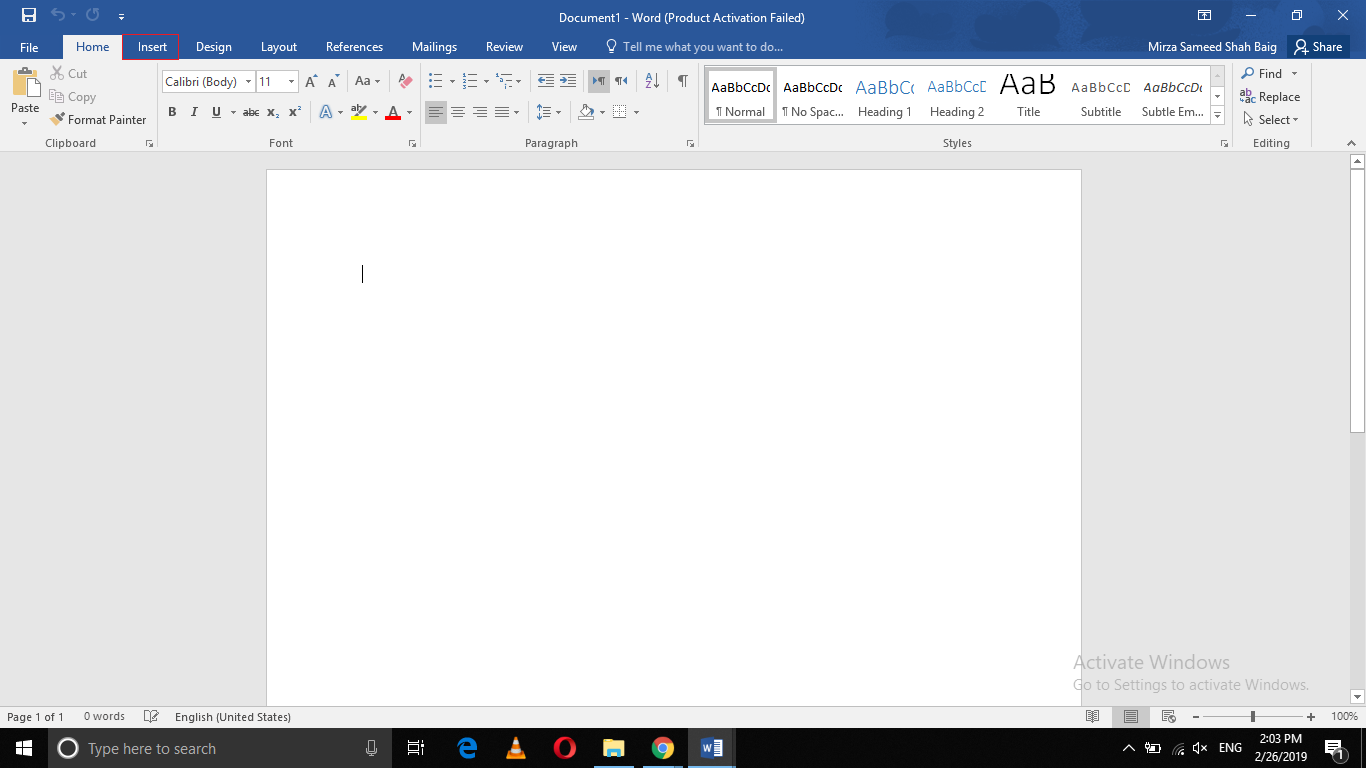Click the Share button
This screenshot has width=1366, height=768.
coord(1317,47)
